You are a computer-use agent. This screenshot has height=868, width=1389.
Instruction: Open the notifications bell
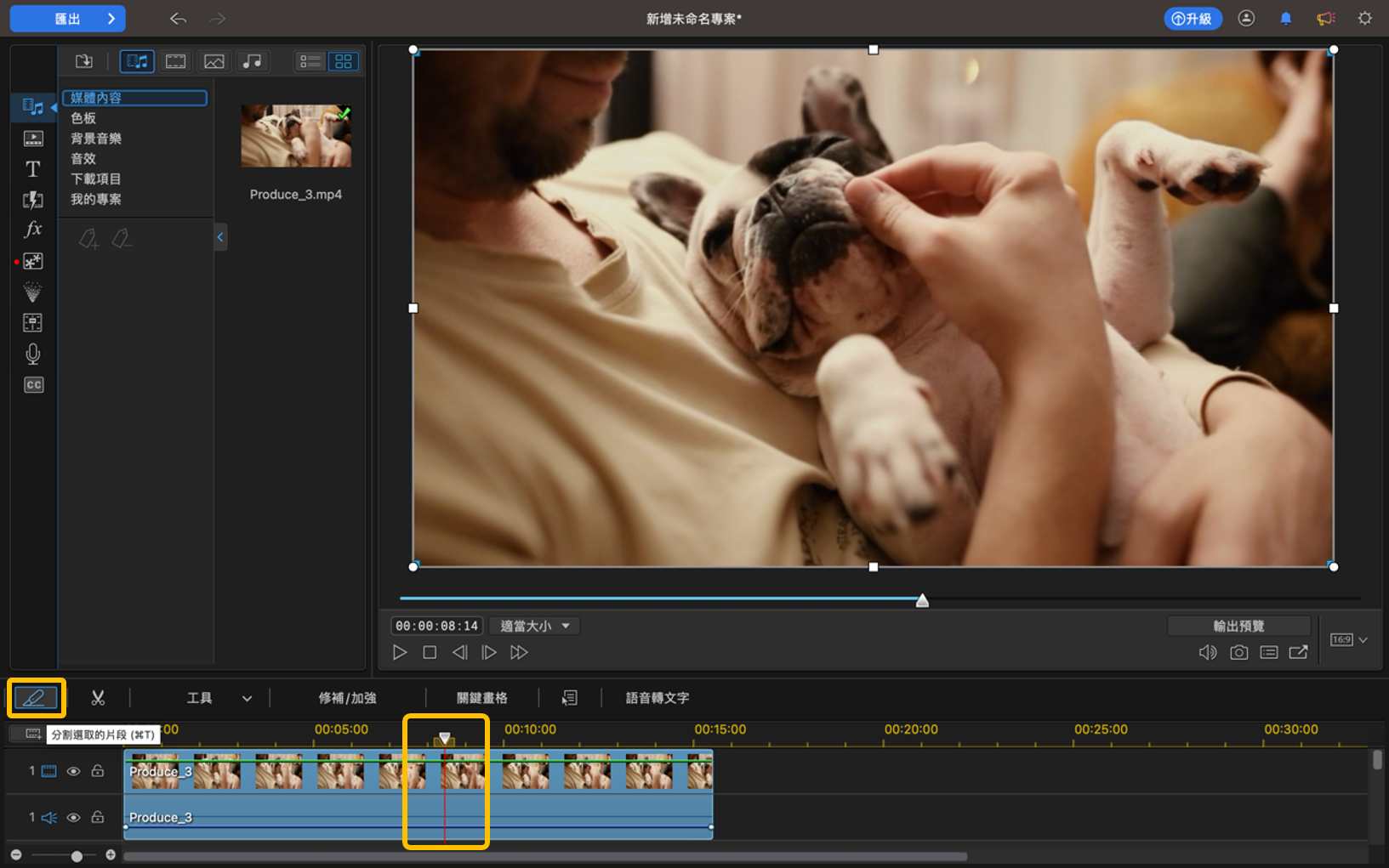click(1285, 19)
